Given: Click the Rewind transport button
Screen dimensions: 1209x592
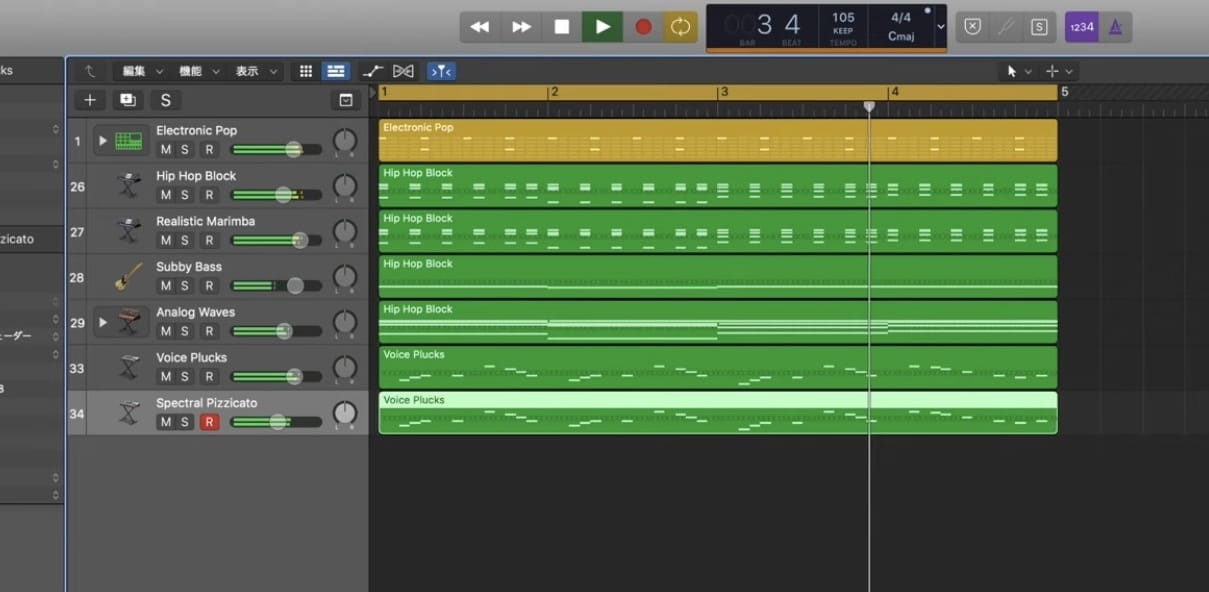Looking at the screenshot, I should [480, 27].
